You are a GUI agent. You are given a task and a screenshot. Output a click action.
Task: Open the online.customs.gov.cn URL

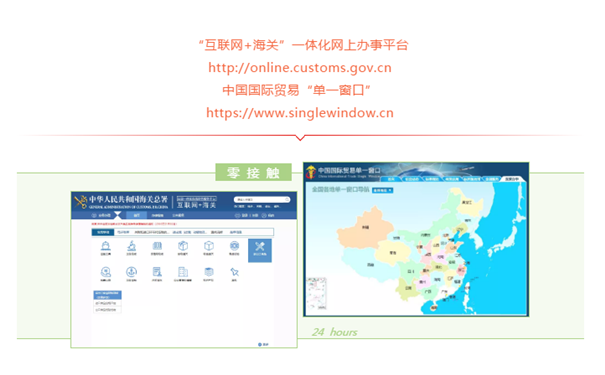300,68
